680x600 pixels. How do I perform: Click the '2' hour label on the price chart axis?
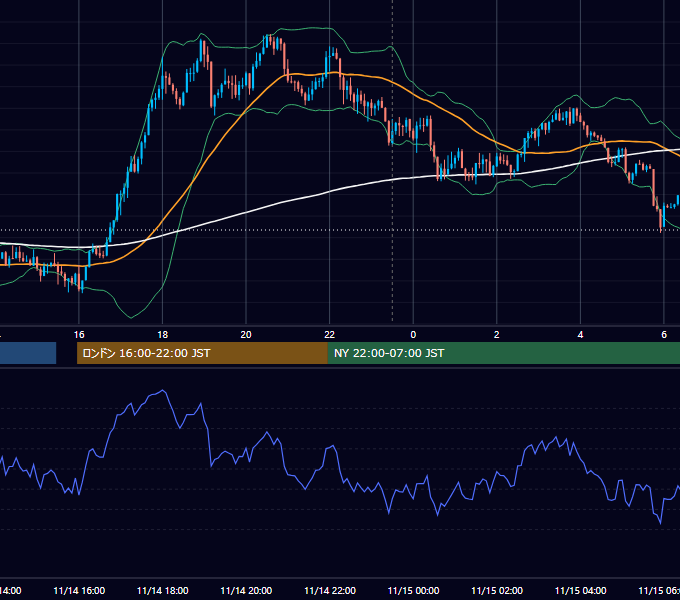tap(497, 335)
